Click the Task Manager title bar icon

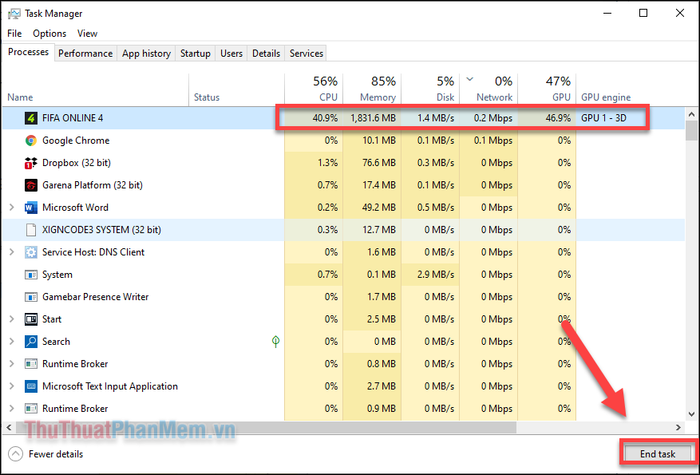pyautogui.click(x=14, y=14)
